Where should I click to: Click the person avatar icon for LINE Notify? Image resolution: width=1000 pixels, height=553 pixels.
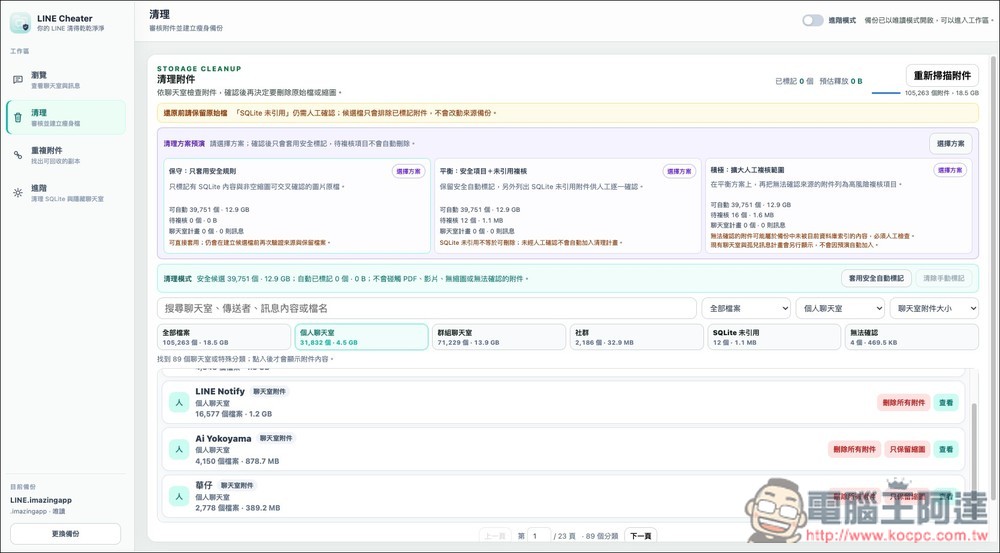tap(179, 402)
